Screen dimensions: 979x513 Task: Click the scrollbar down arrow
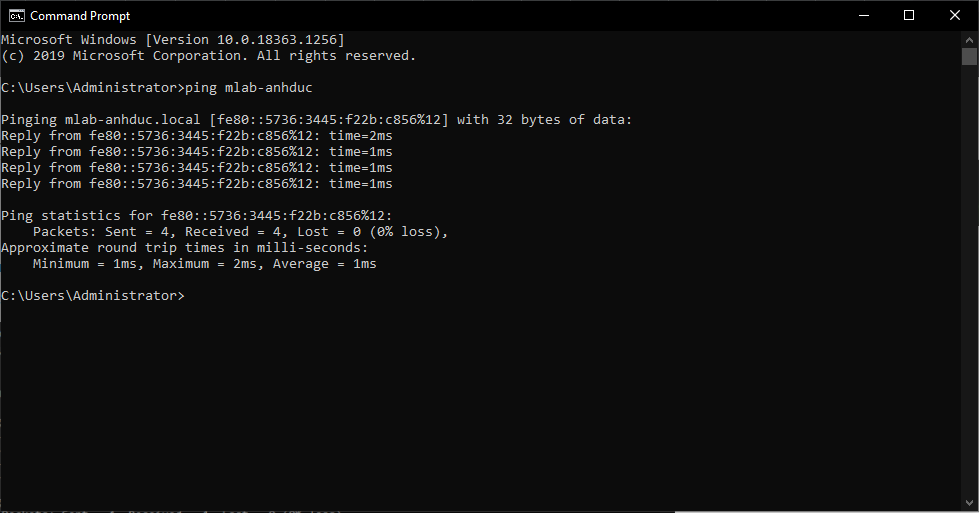click(970, 502)
